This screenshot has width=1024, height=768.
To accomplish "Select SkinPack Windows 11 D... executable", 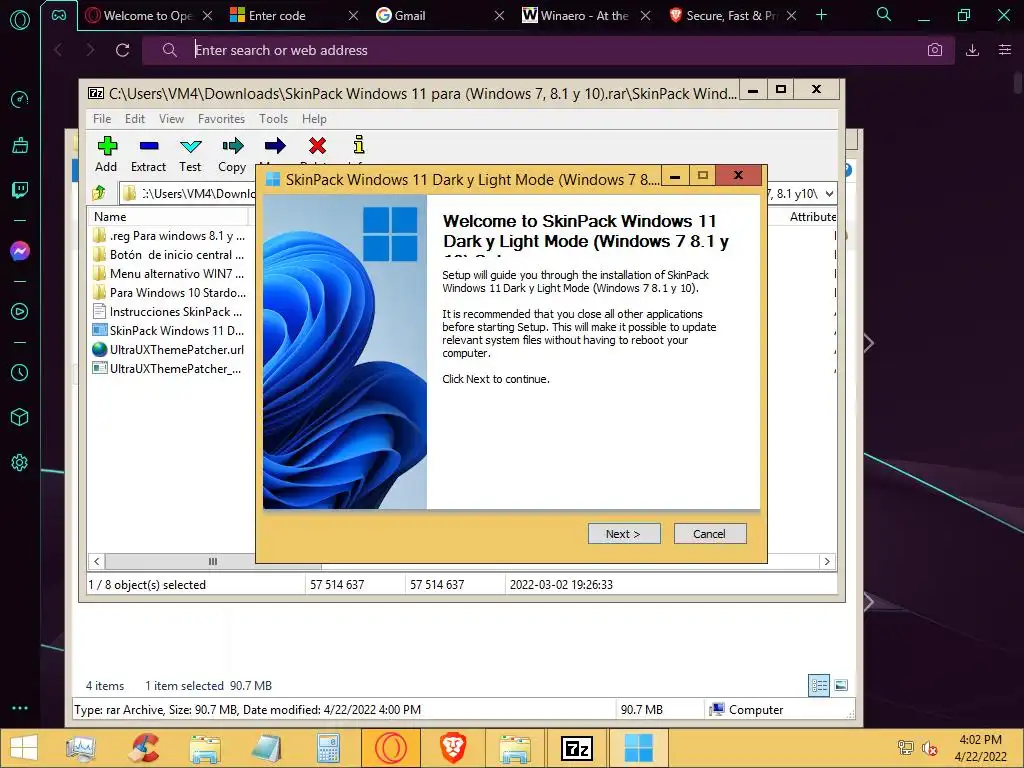I will [x=169, y=330].
